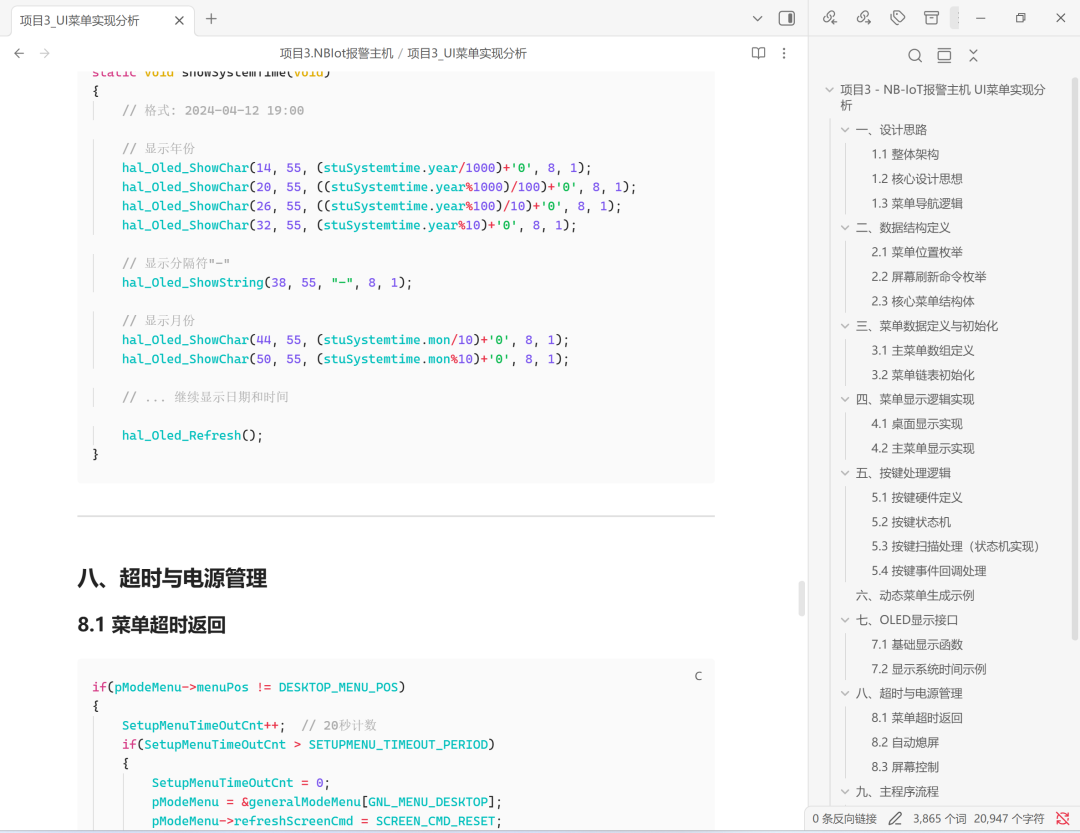Click 项目3_UI菜单实现分析 breadcrumb title

click(x=467, y=53)
